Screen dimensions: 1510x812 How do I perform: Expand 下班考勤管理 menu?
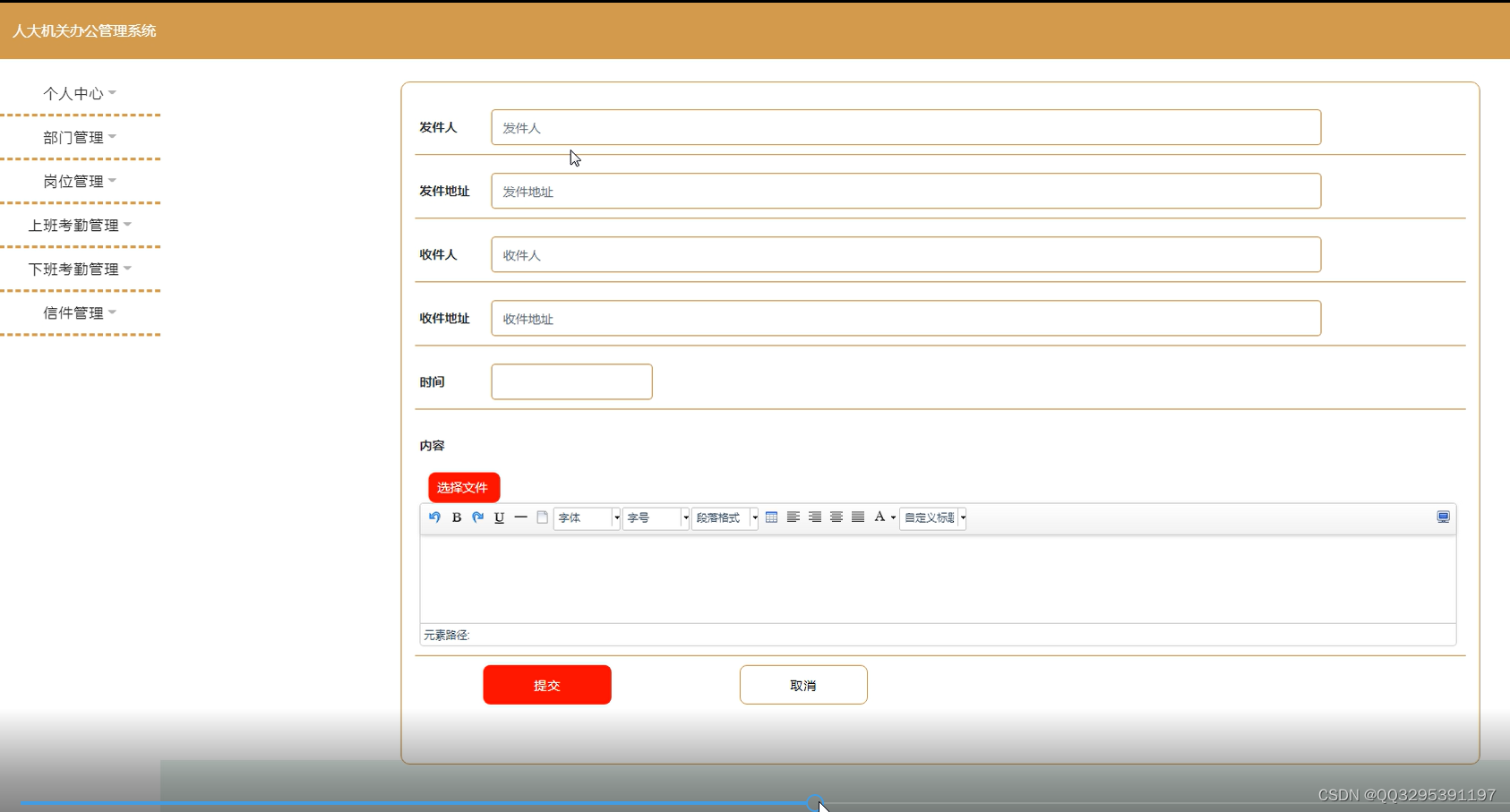coord(80,269)
